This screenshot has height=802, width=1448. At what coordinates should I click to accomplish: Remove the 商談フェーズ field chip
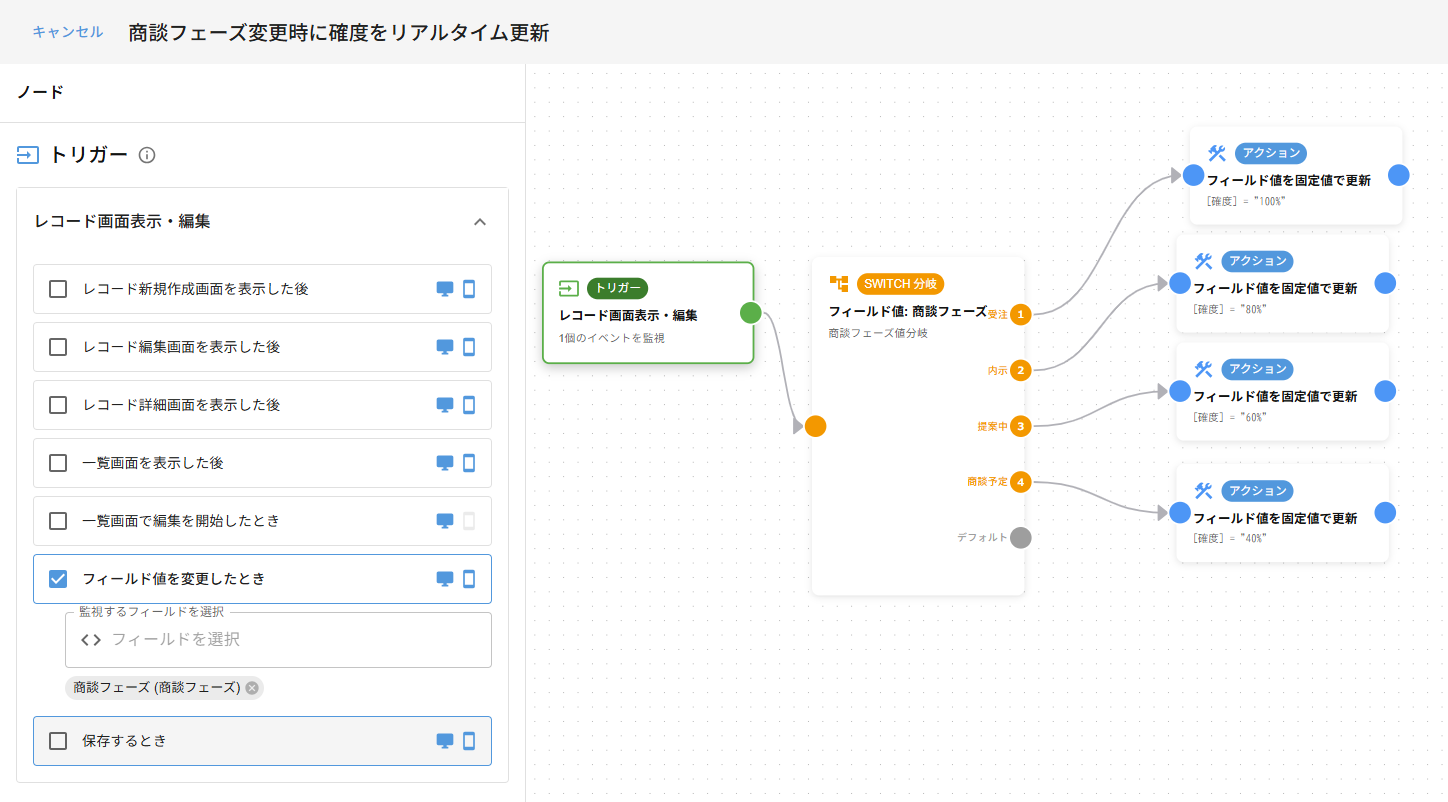point(252,688)
